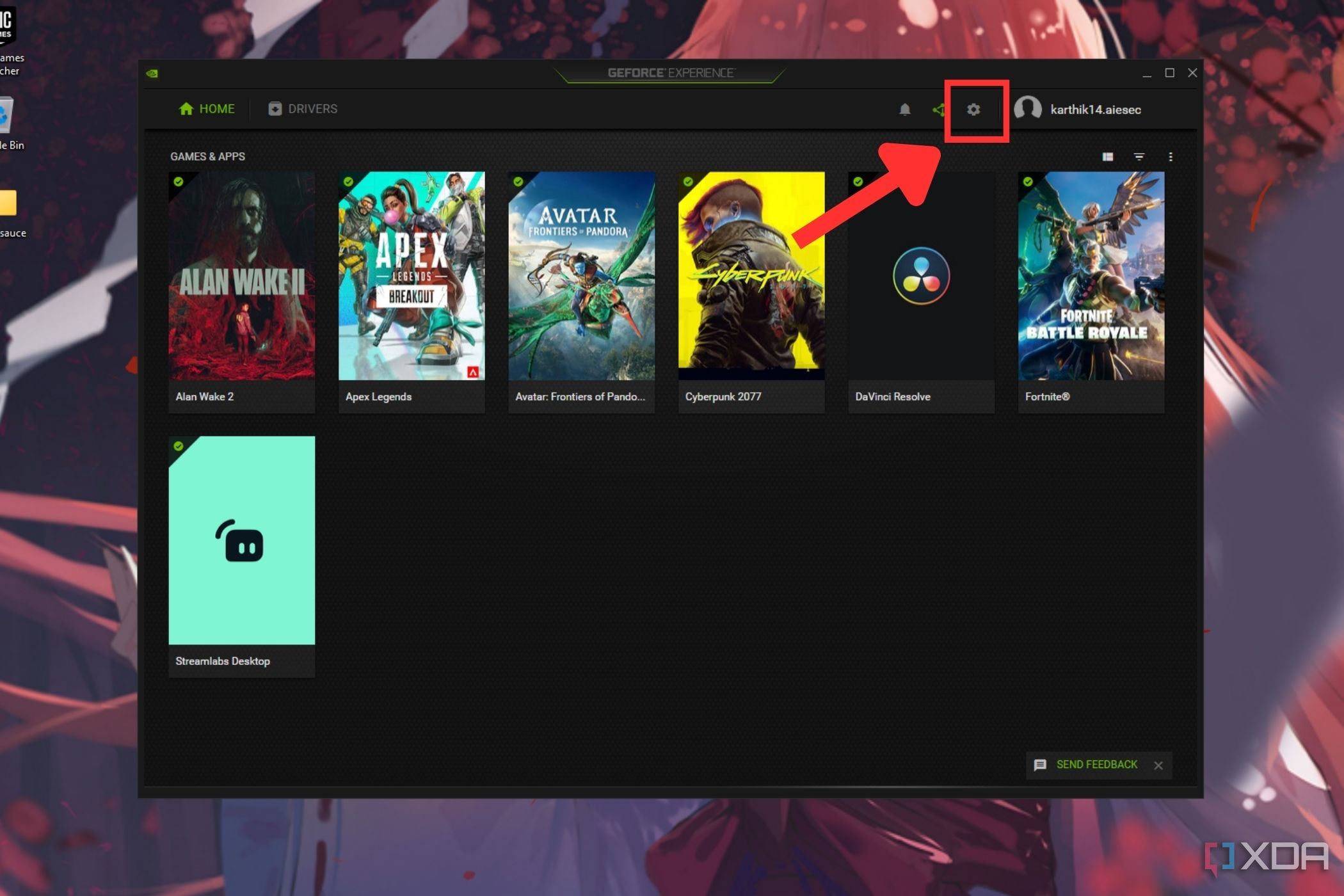Open the notifications bell

(904, 109)
